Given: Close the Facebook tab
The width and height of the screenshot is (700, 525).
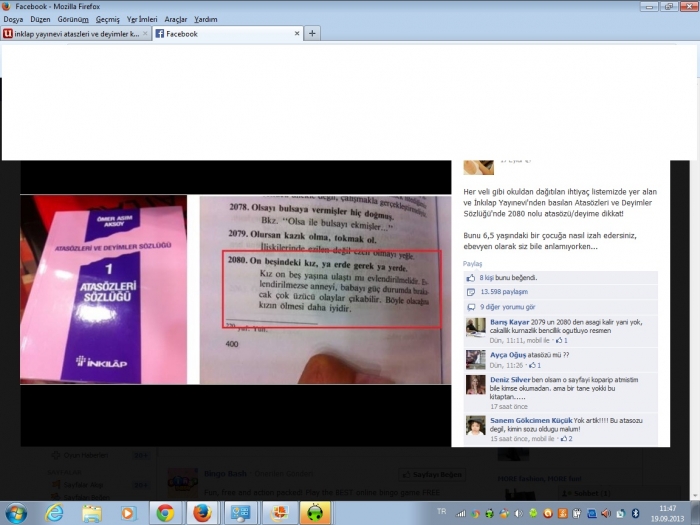Looking at the screenshot, I should 296,33.
